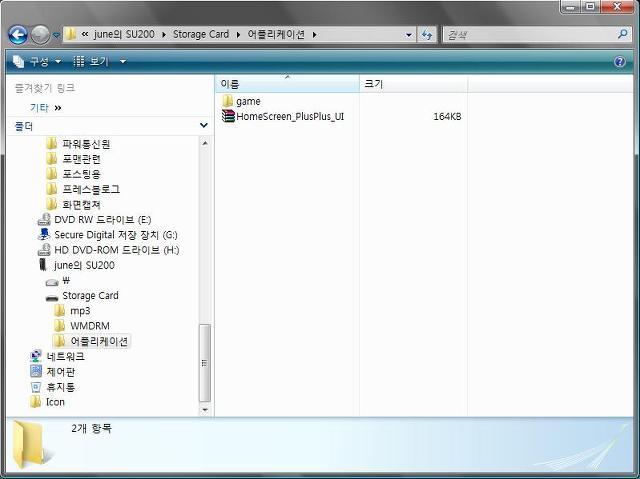Select the 'Storage Card' breadcrumb segment
This screenshot has height=479, width=640.
[200, 34]
